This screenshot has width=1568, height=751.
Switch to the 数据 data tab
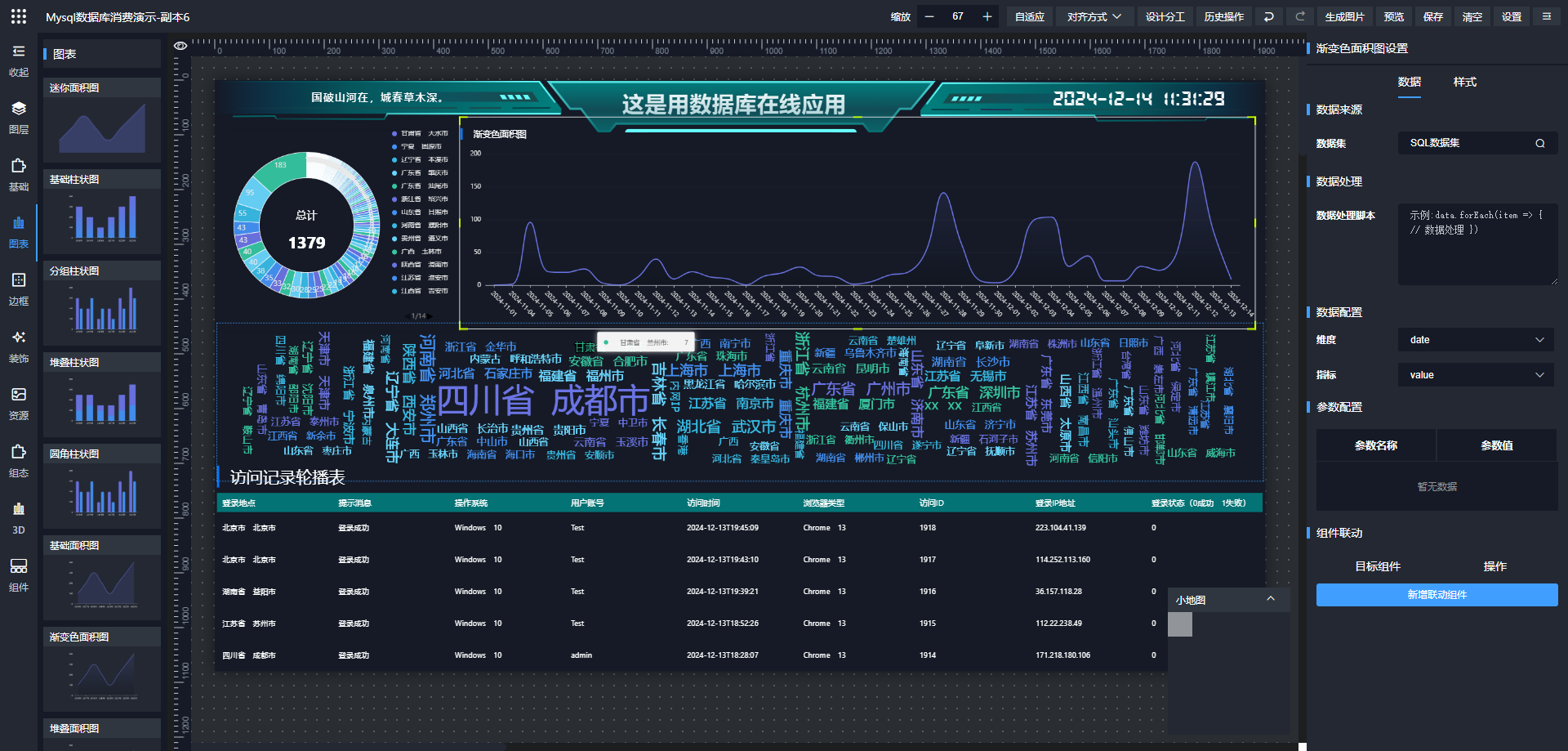pyautogui.click(x=1409, y=82)
